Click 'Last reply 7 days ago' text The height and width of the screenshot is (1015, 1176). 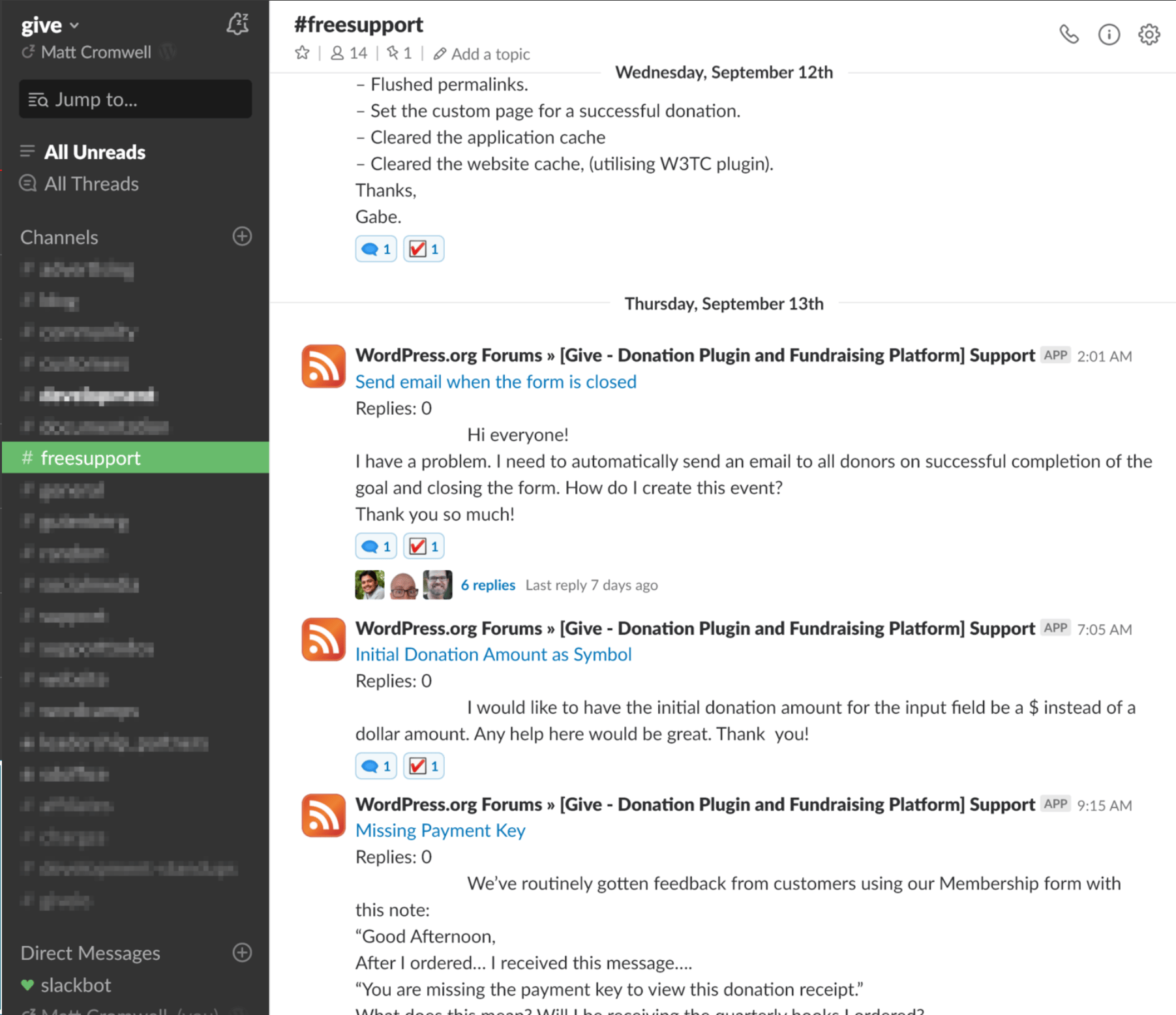point(592,585)
